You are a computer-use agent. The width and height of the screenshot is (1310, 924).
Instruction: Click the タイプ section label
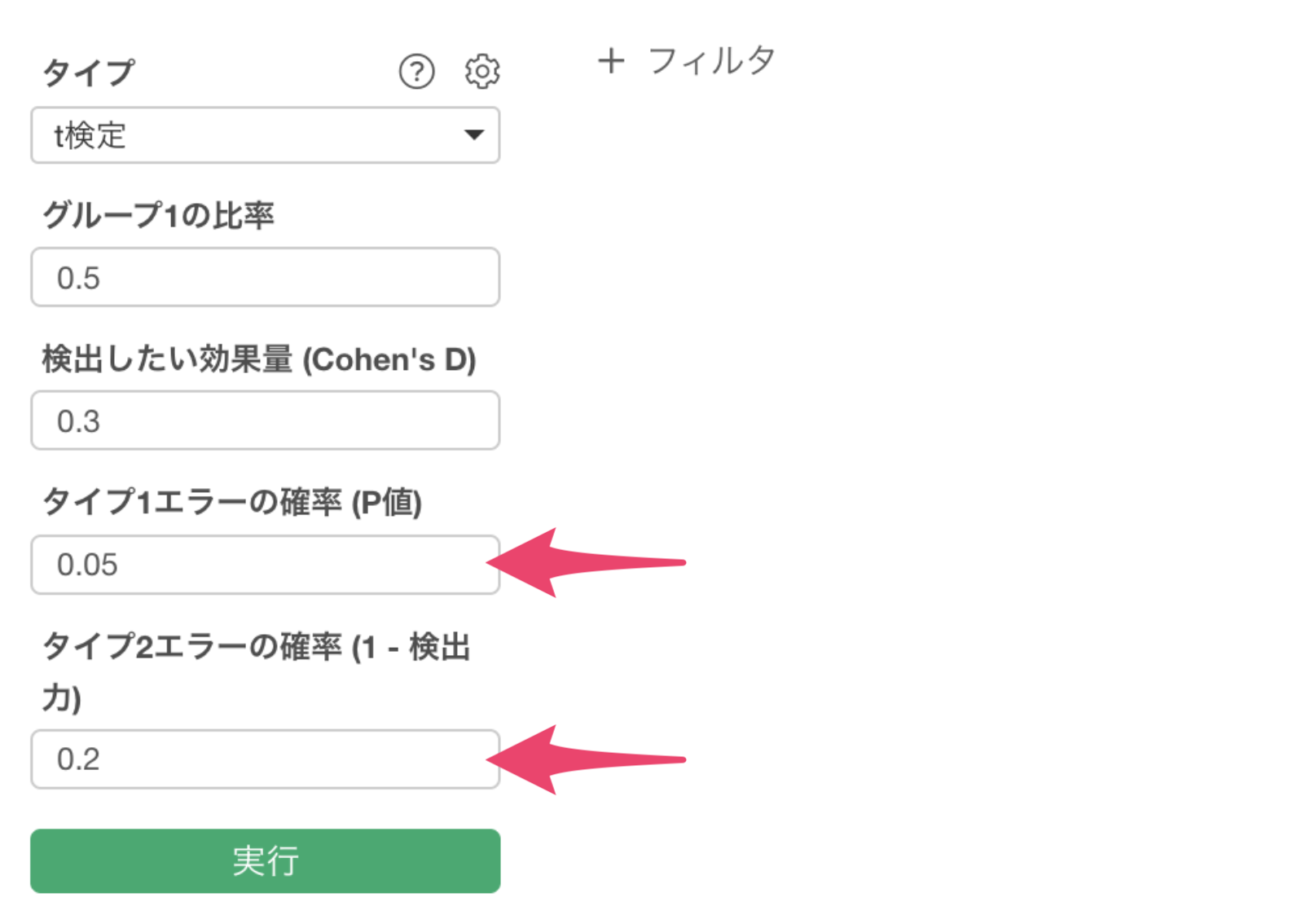[89, 73]
